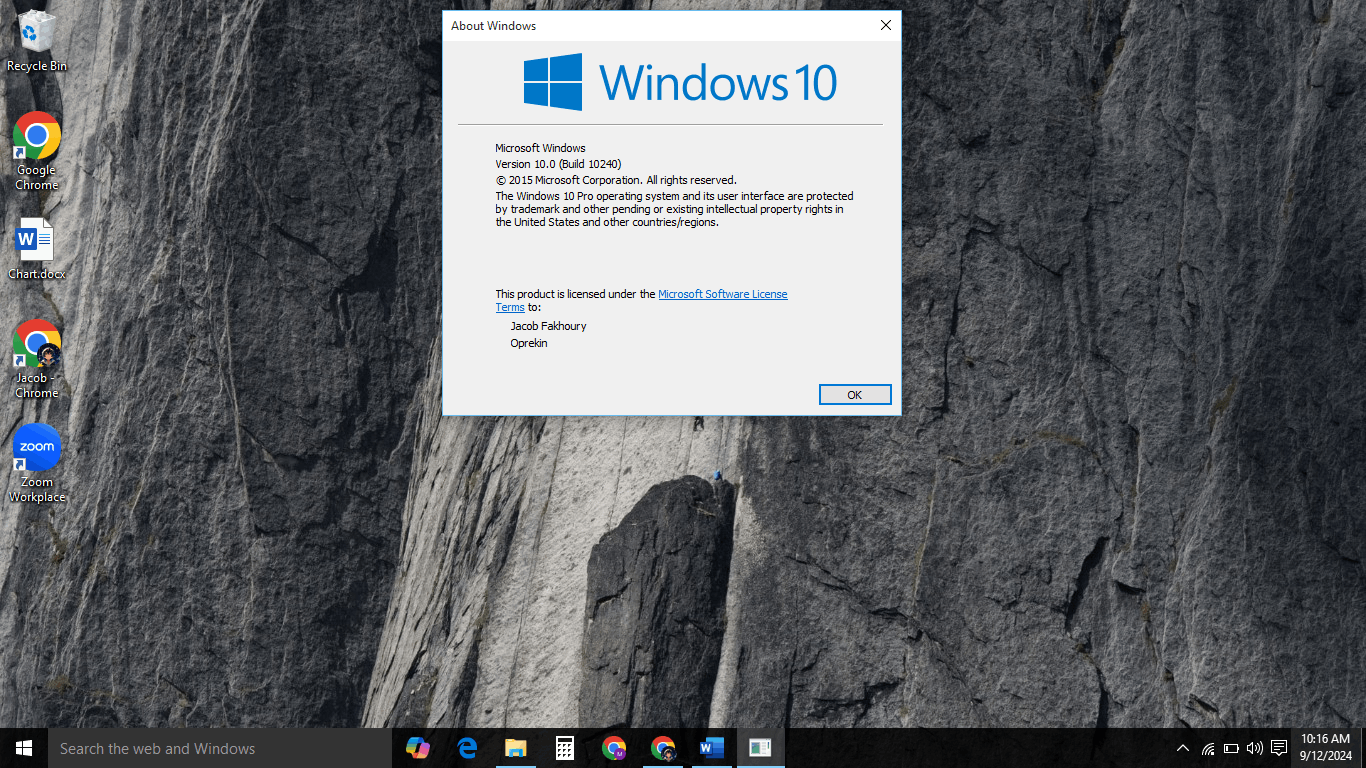Open File Explorer from the taskbar

click(x=515, y=747)
